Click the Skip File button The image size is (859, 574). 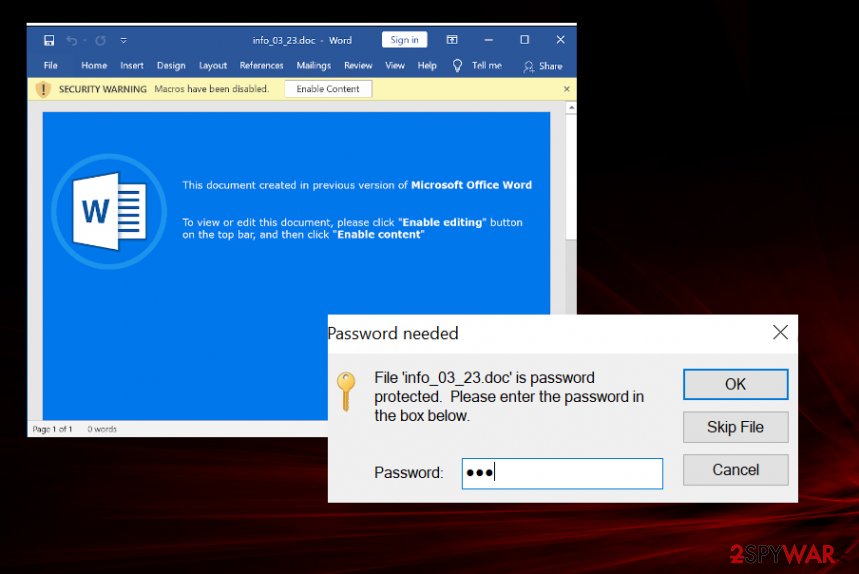coord(735,427)
